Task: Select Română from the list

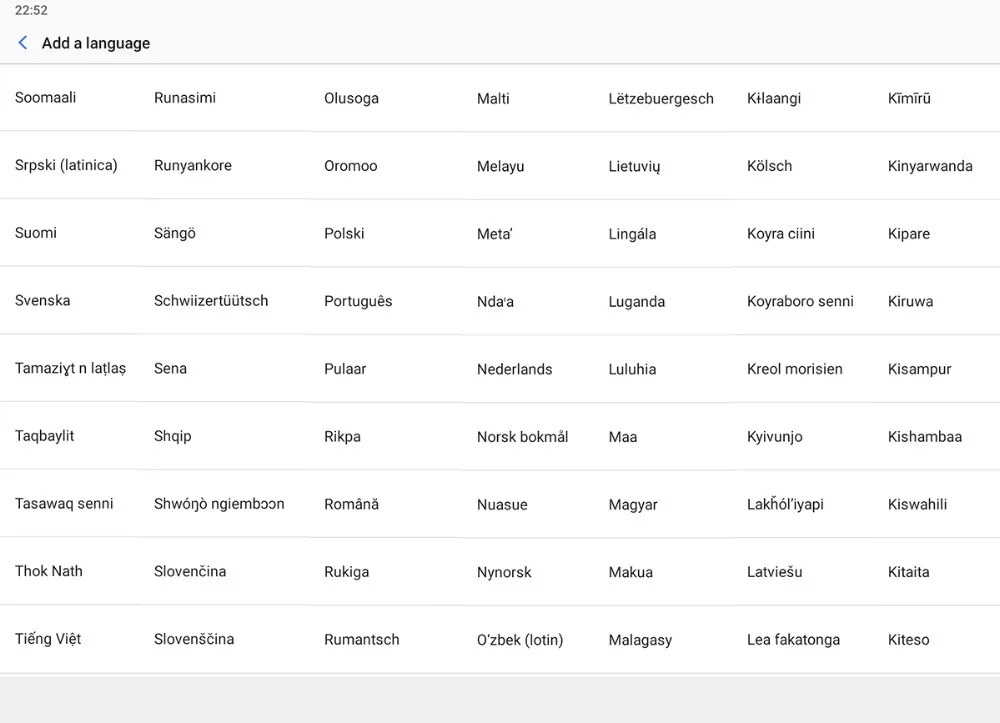Action: [351, 504]
